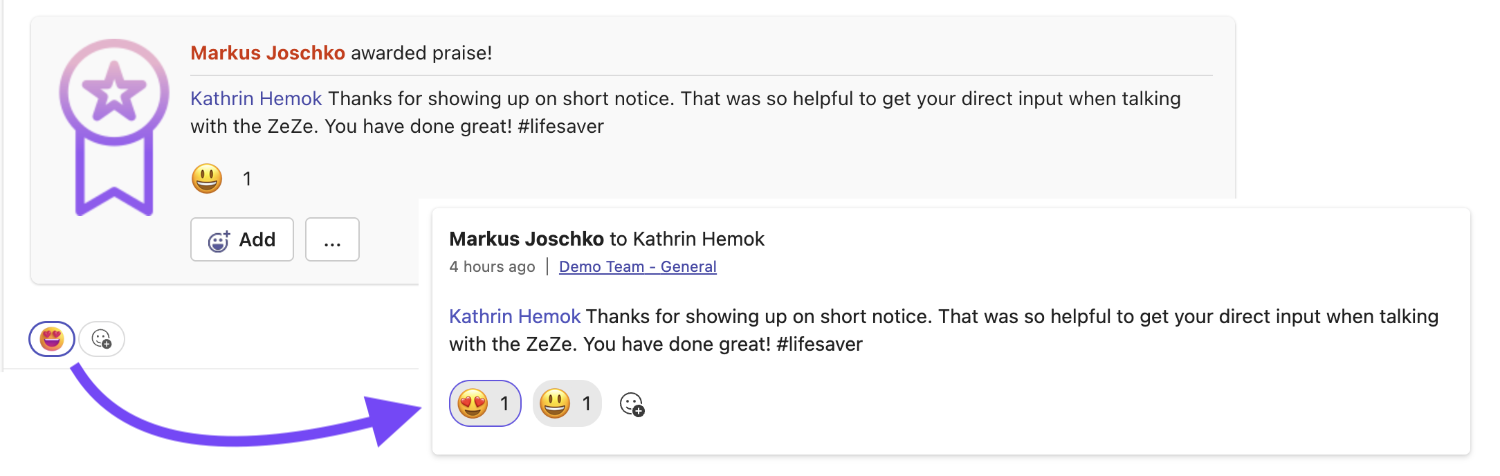The width and height of the screenshot is (1500, 476).
Task: Toggle the heart-eyes reaction below the praise card
Action: coord(52,340)
